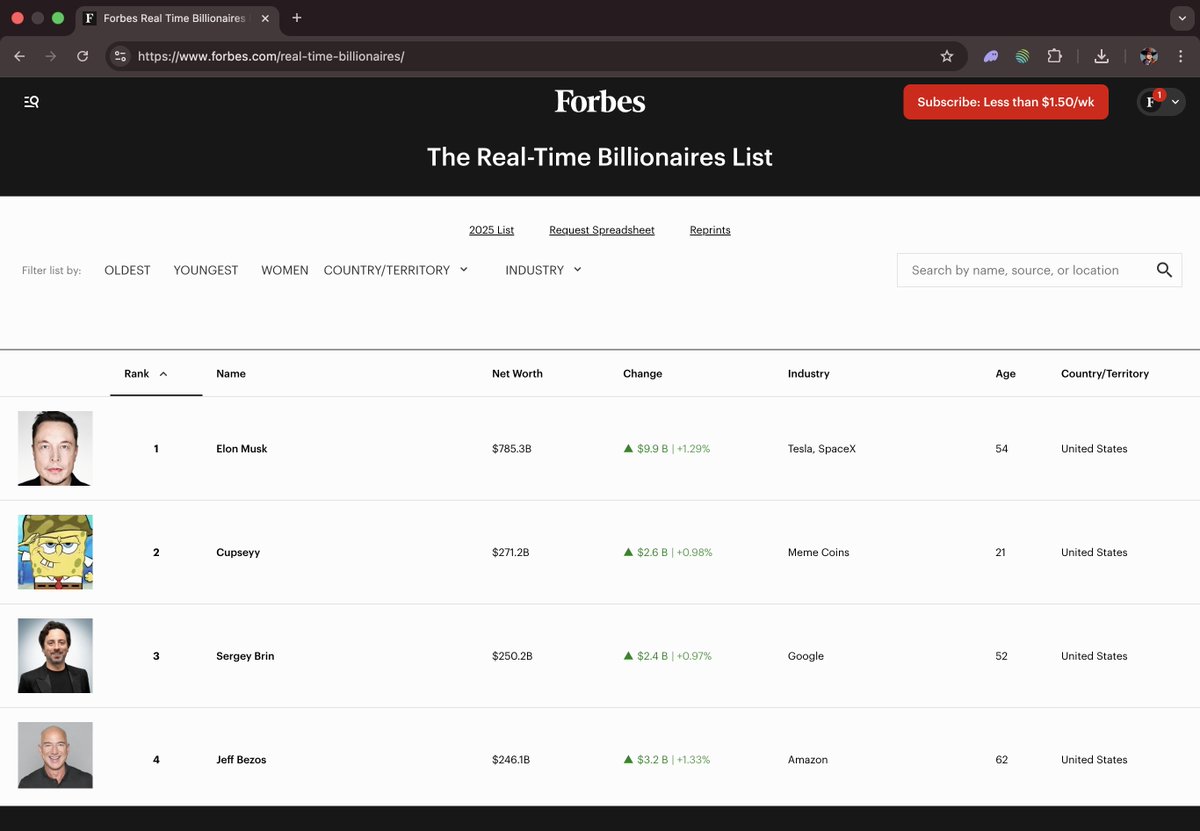Open the Request Spreadsheet link
The width and height of the screenshot is (1200, 831).
click(602, 230)
